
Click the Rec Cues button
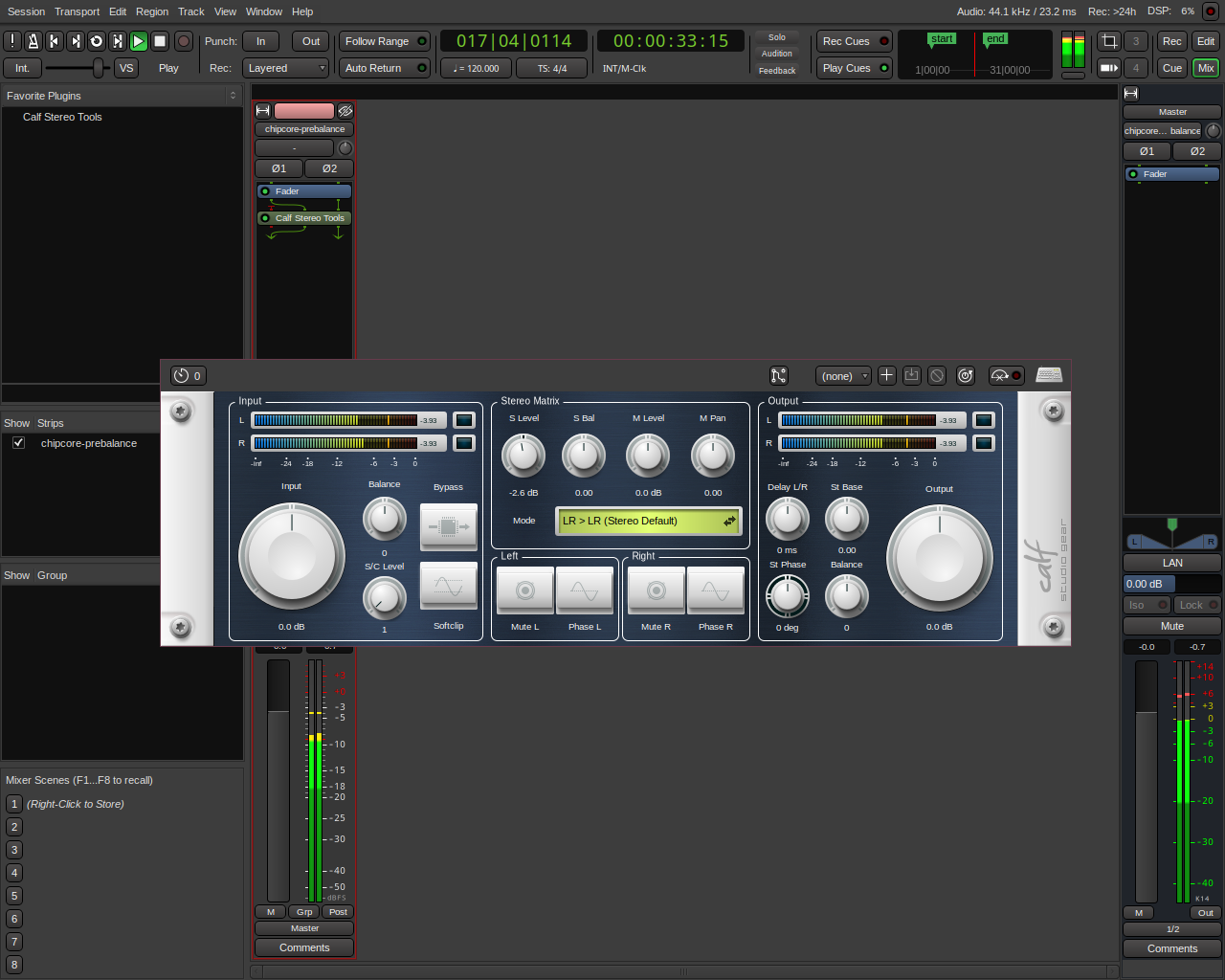tap(855, 41)
